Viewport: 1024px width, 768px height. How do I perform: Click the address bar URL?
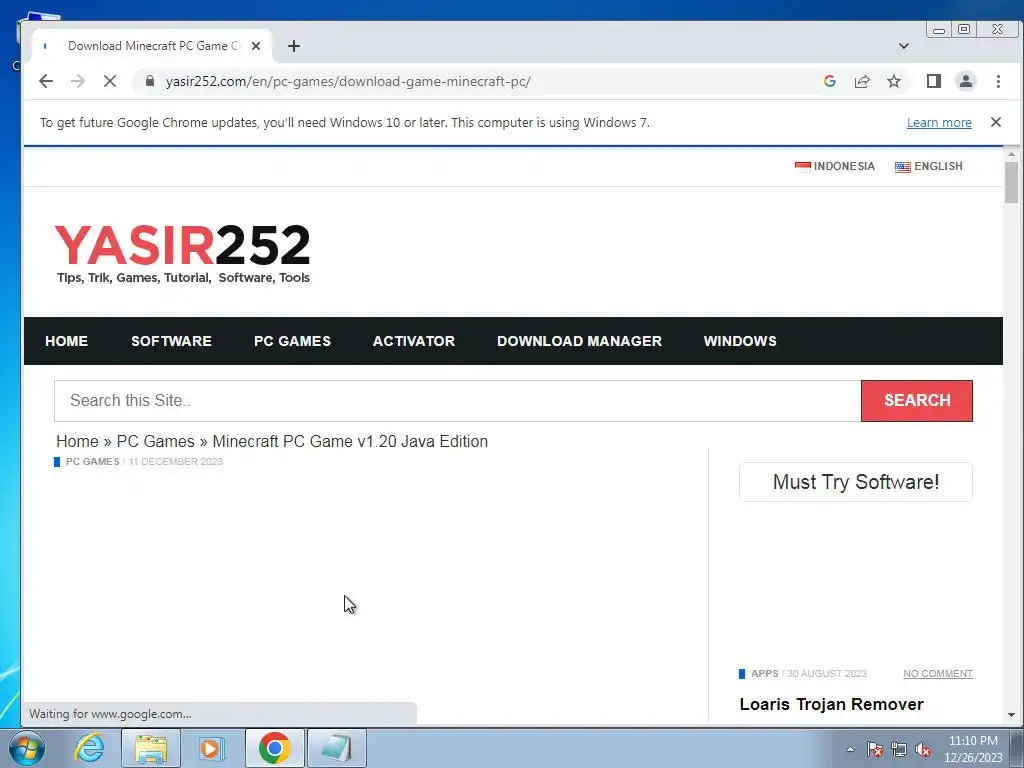[348, 81]
